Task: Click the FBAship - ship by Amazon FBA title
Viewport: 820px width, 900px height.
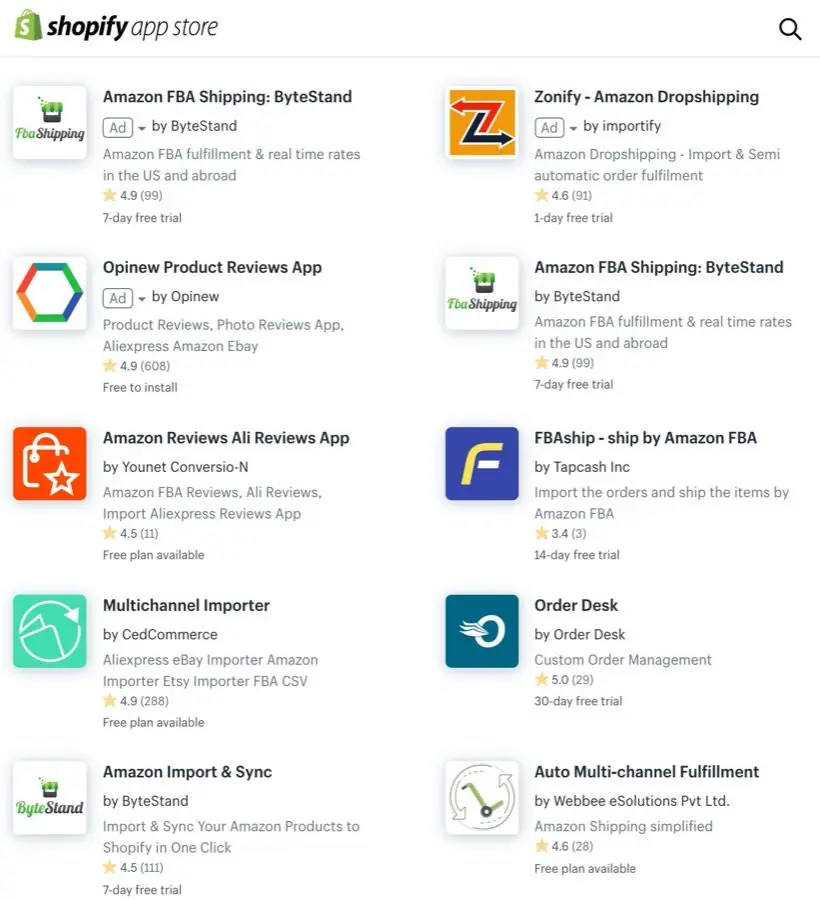Action: (645, 437)
